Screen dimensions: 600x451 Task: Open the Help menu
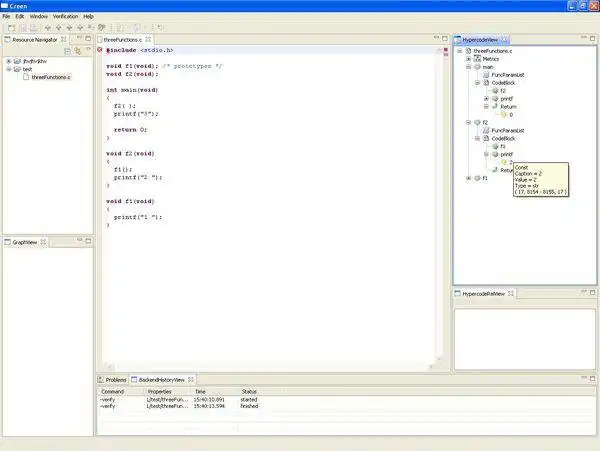click(88, 16)
